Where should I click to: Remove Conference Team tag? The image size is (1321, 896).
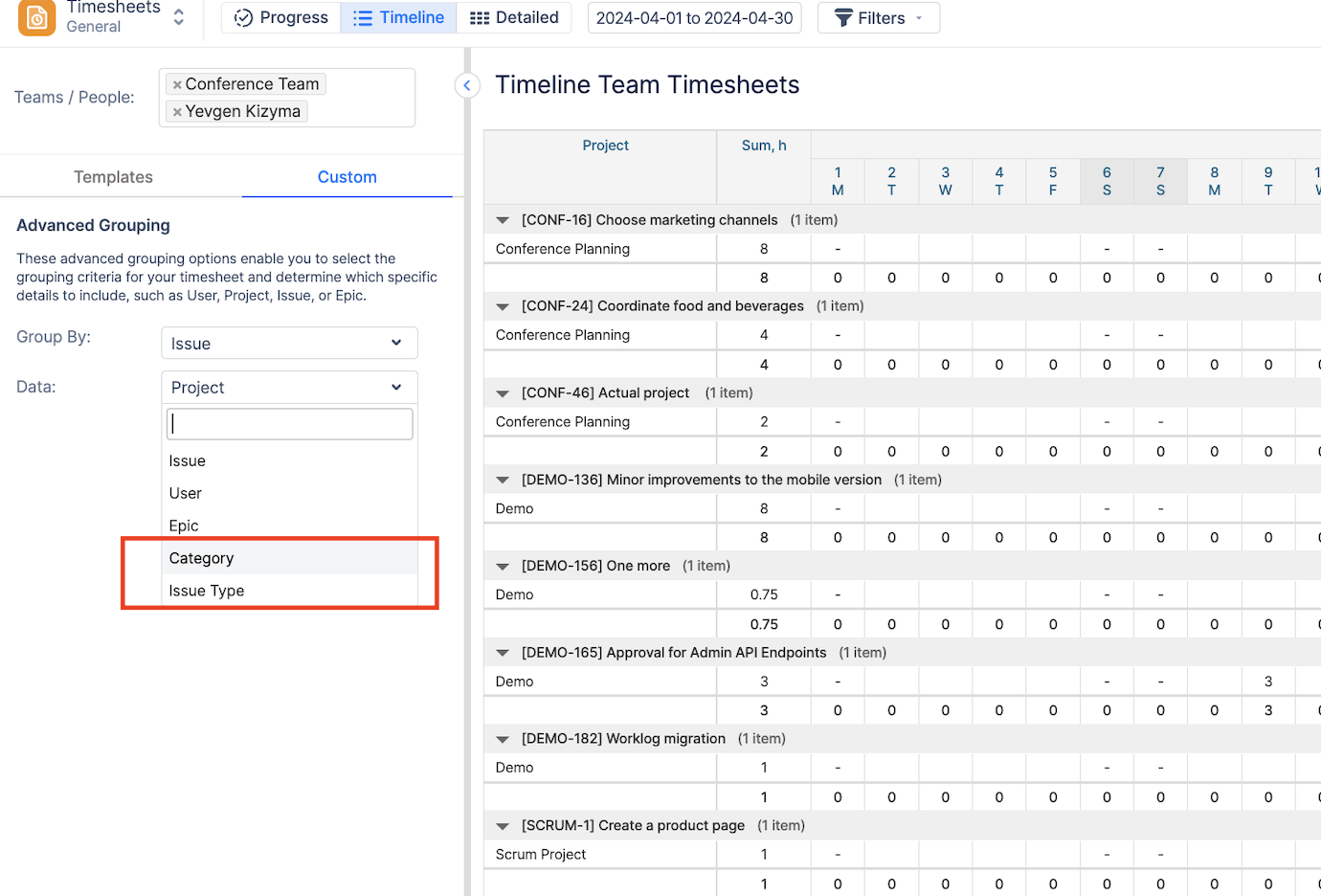click(x=177, y=85)
